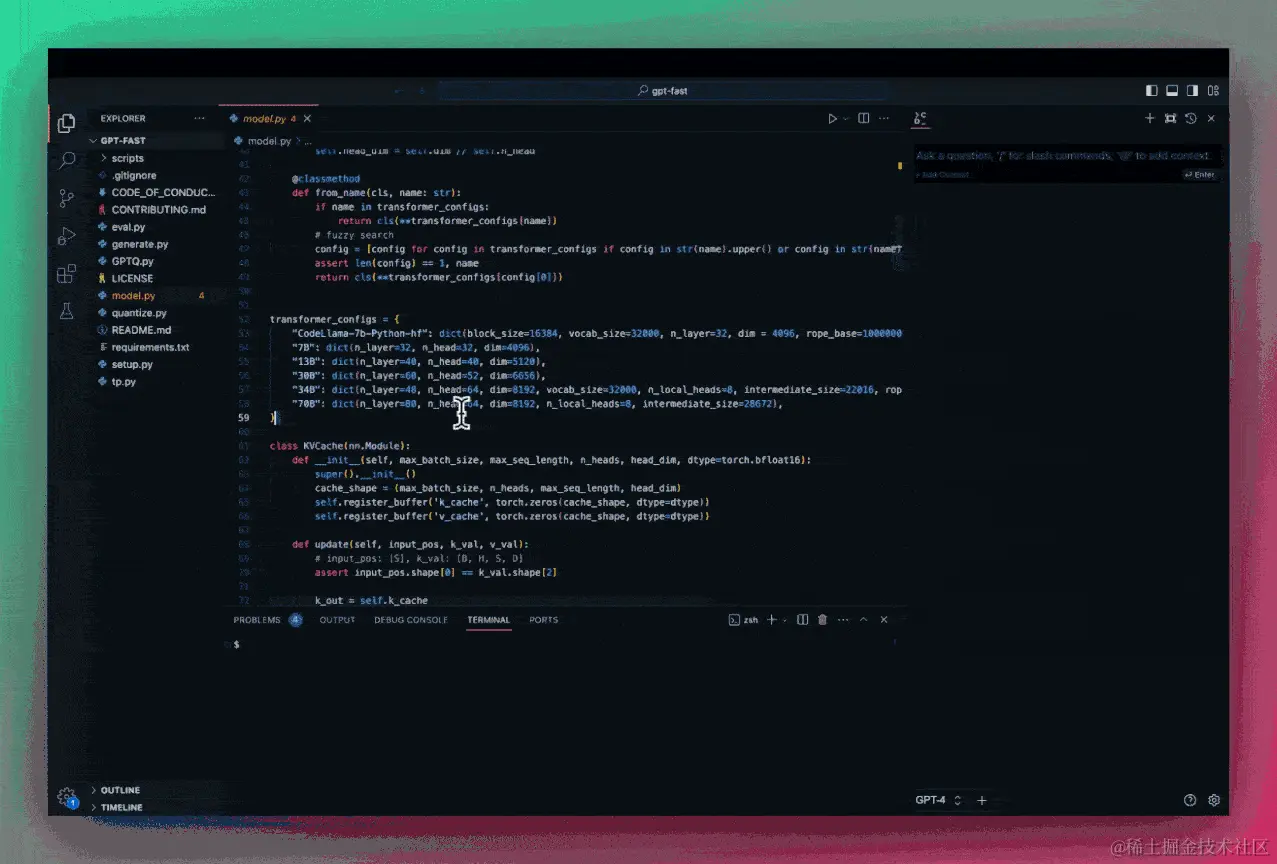Viewport: 1277px width, 864px height.
Task: Open the GPT-4 model selector
Action: tap(938, 800)
